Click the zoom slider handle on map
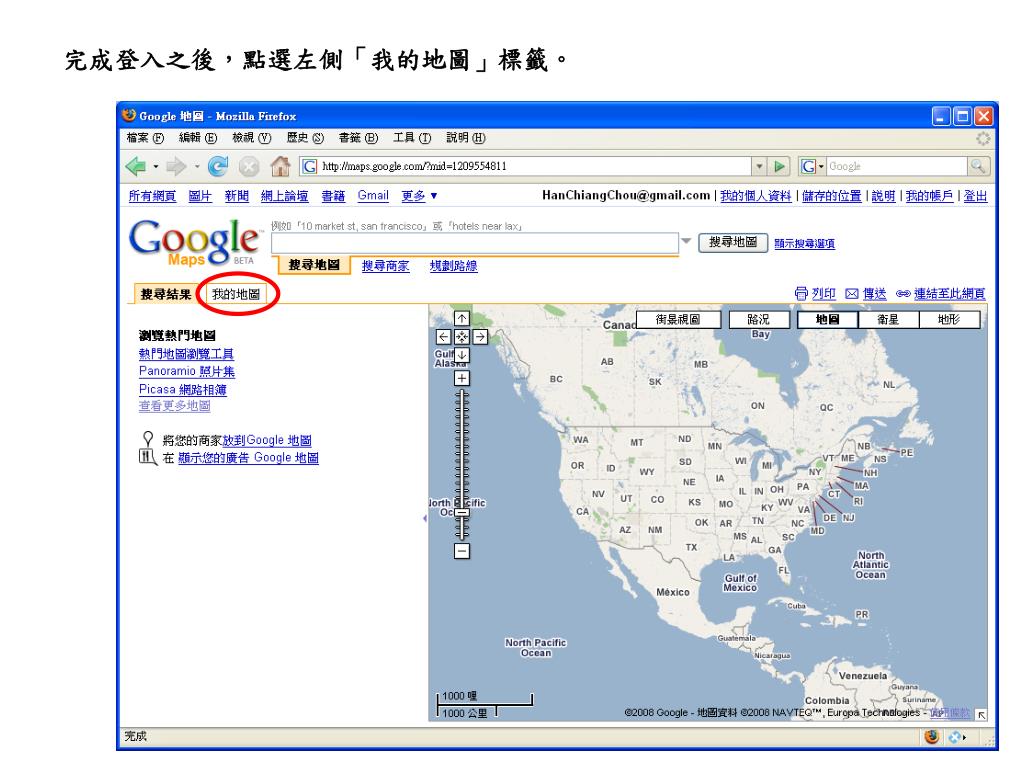 [462, 513]
